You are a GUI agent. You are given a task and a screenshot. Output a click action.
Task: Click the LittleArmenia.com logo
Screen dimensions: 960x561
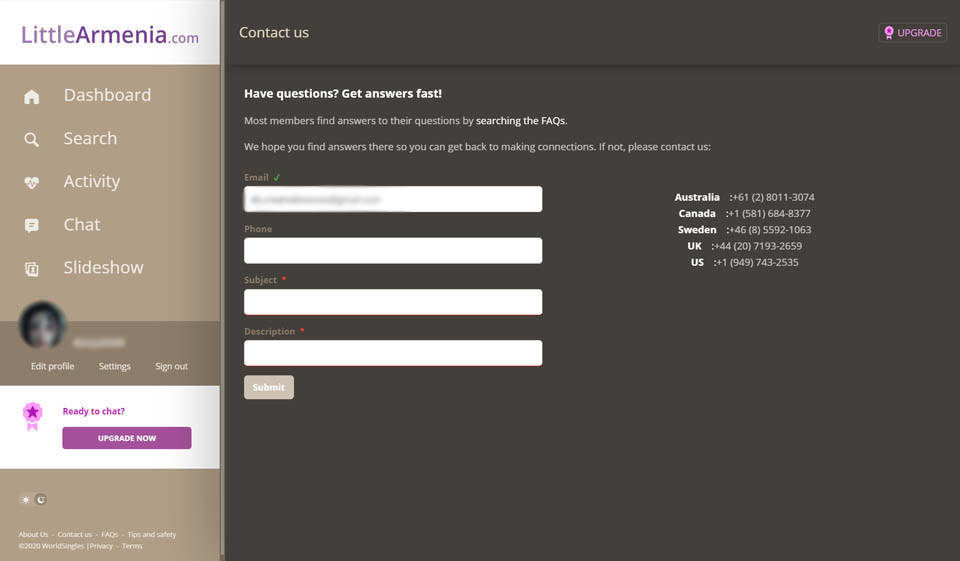tap(110, 35)
